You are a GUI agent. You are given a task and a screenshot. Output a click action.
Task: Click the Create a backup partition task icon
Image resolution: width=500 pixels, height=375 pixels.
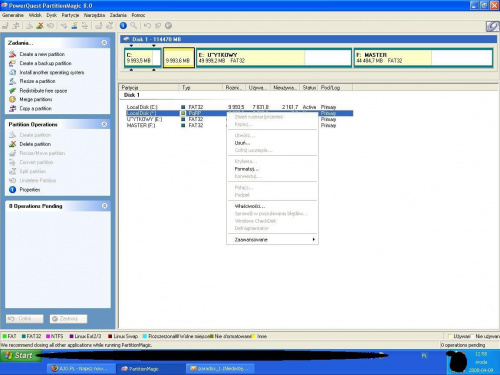click(x=12, y=63)
